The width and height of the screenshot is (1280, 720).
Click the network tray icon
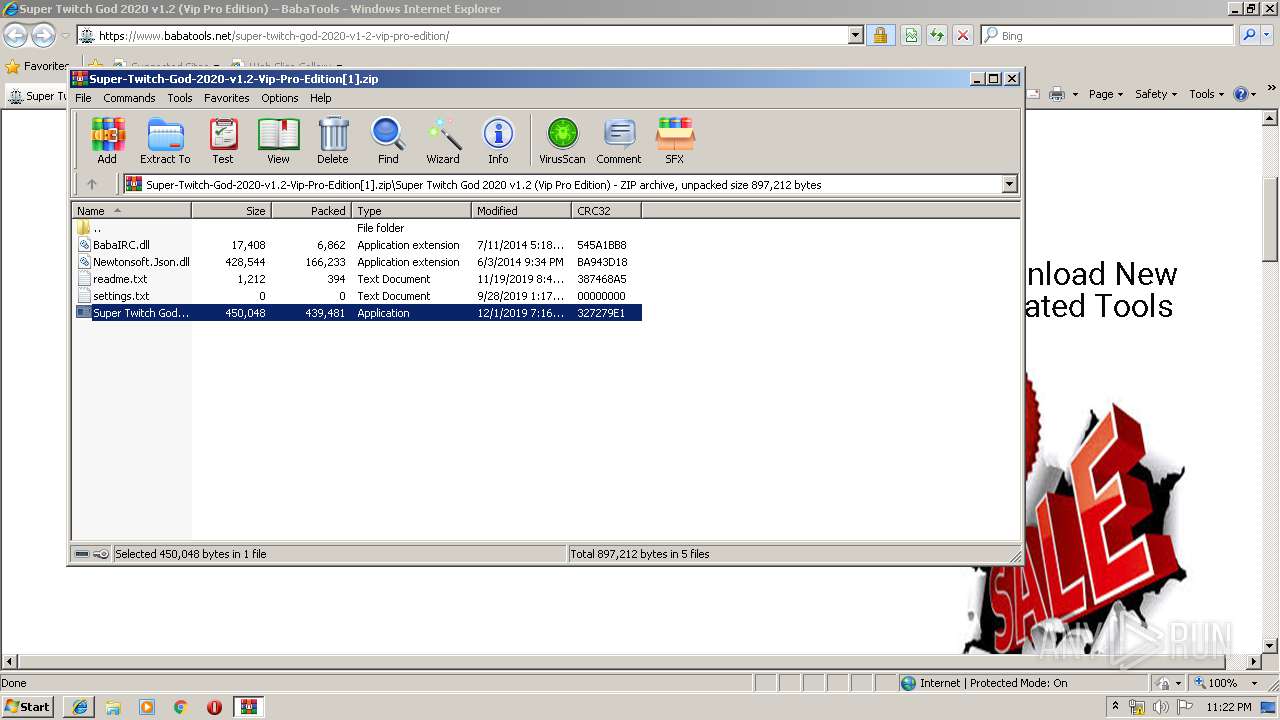click(1136, 707)
